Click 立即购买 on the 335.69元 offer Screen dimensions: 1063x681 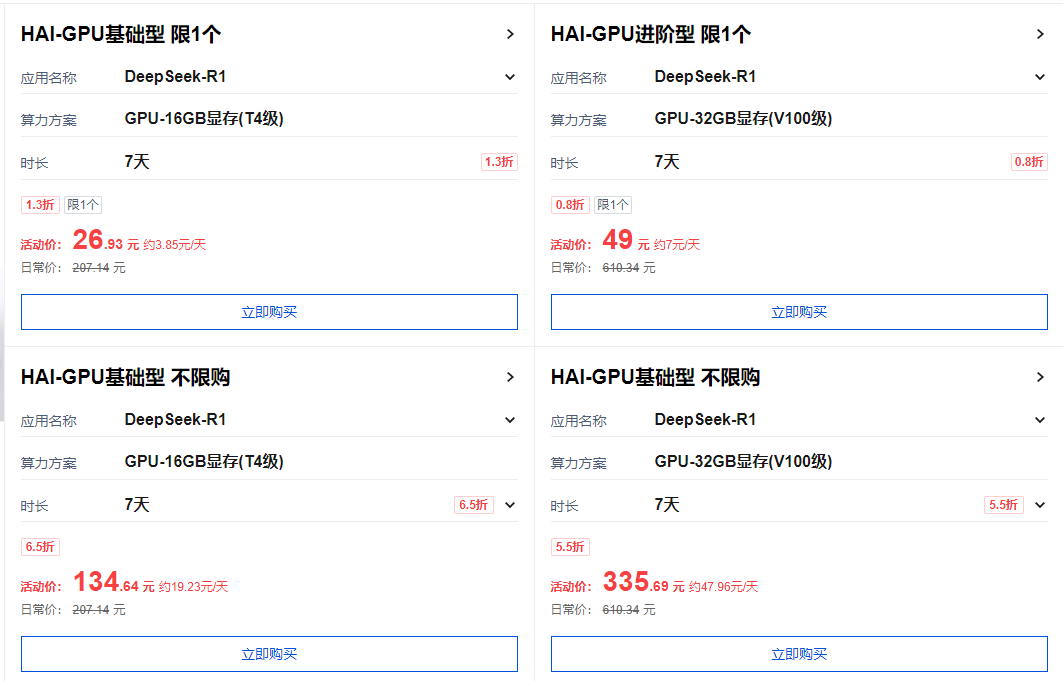[799, 654]
